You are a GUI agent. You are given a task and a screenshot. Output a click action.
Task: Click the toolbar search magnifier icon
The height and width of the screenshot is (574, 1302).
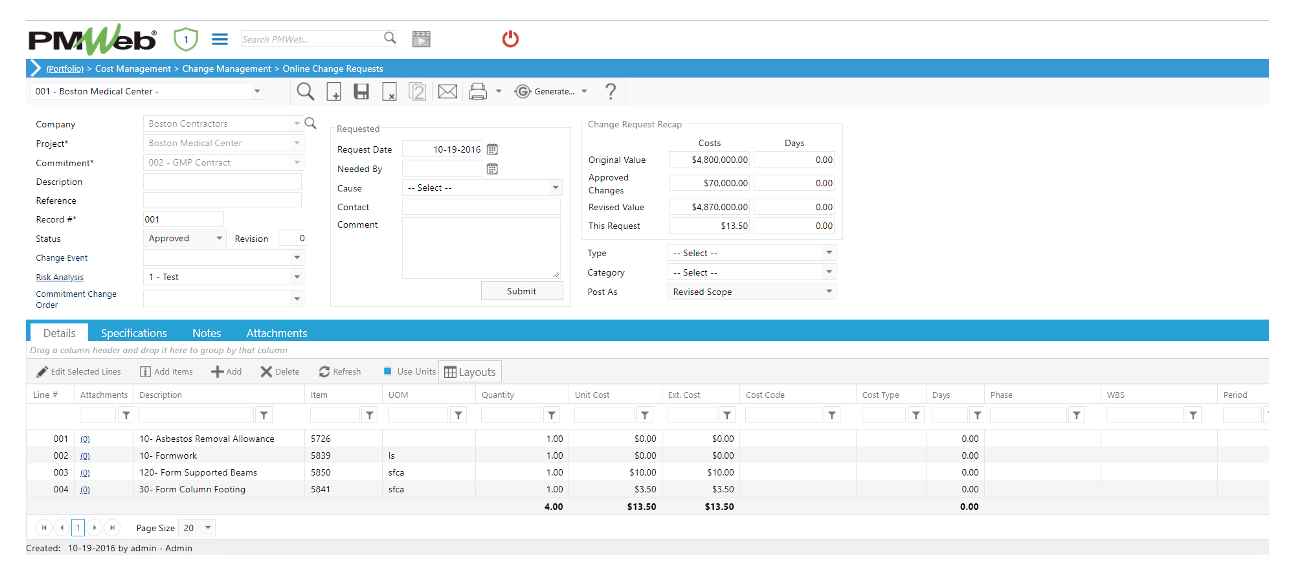point(306,92)
